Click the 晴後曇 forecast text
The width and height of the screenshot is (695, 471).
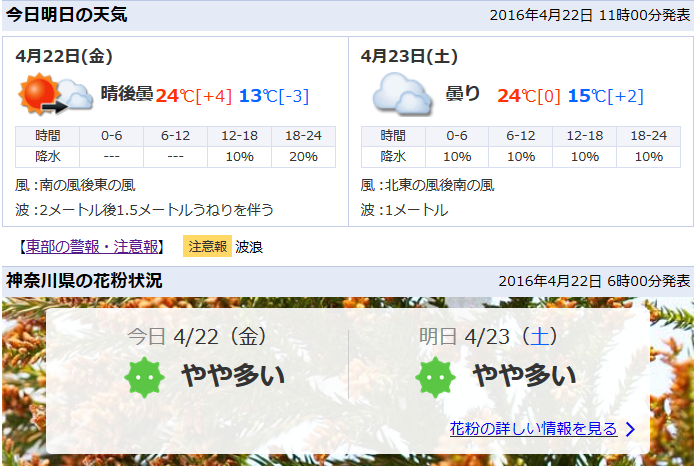point(127,93)
